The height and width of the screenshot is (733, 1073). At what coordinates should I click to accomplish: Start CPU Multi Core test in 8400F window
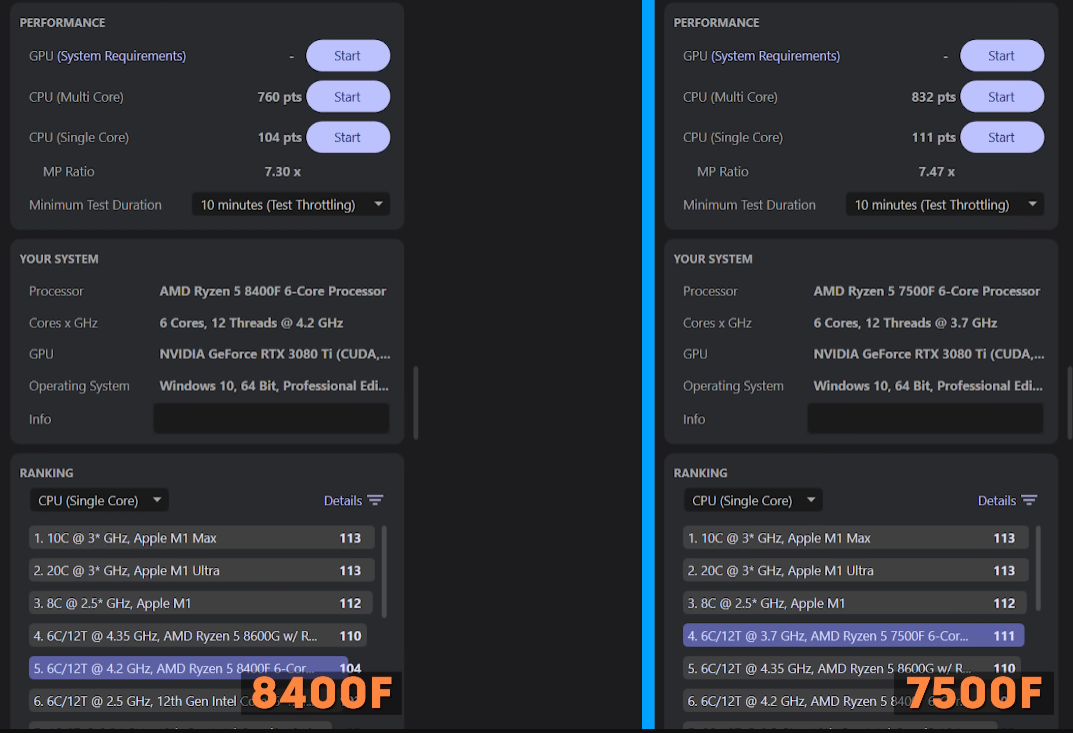point(348,97)
